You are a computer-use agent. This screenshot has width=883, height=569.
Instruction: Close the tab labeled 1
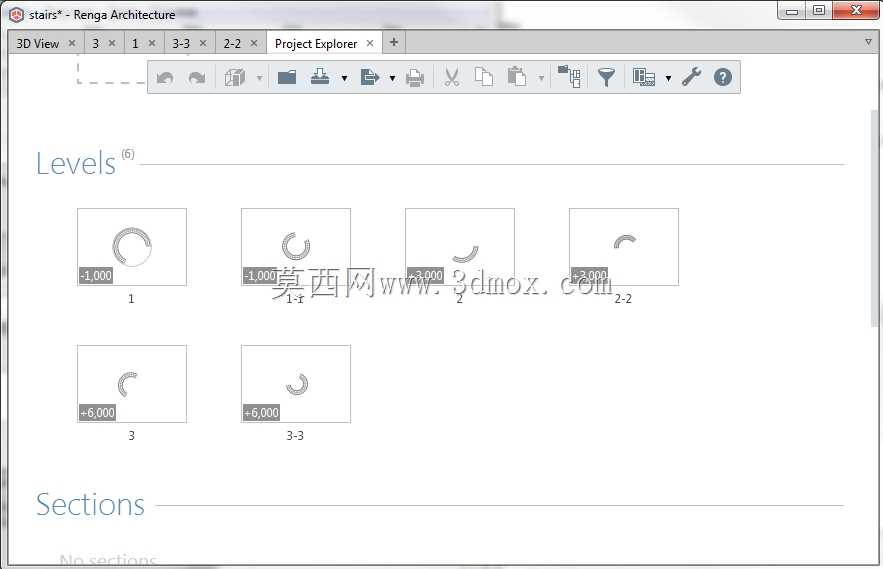152,43
